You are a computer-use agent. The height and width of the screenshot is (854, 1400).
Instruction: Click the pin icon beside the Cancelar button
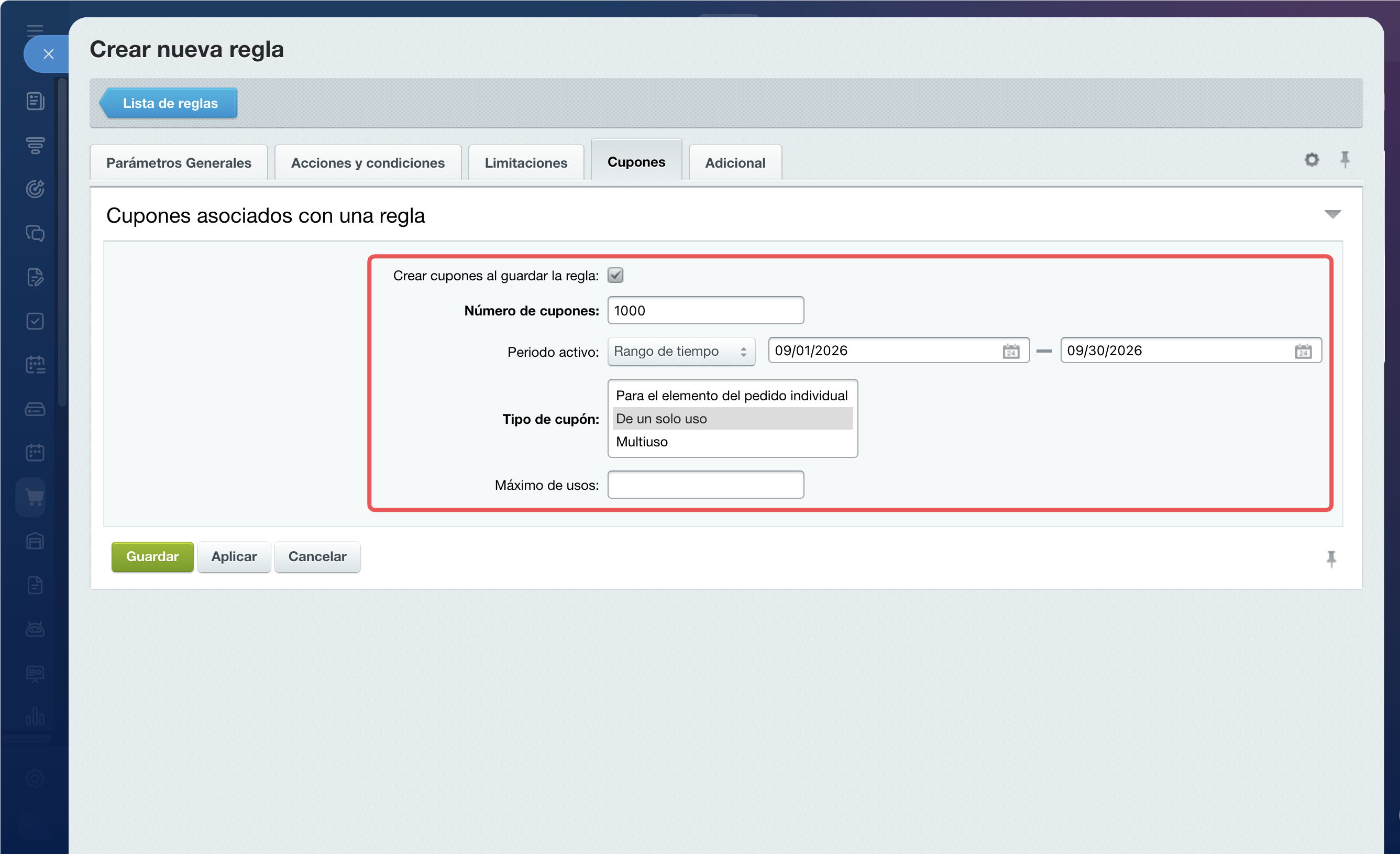[1331, 559]
